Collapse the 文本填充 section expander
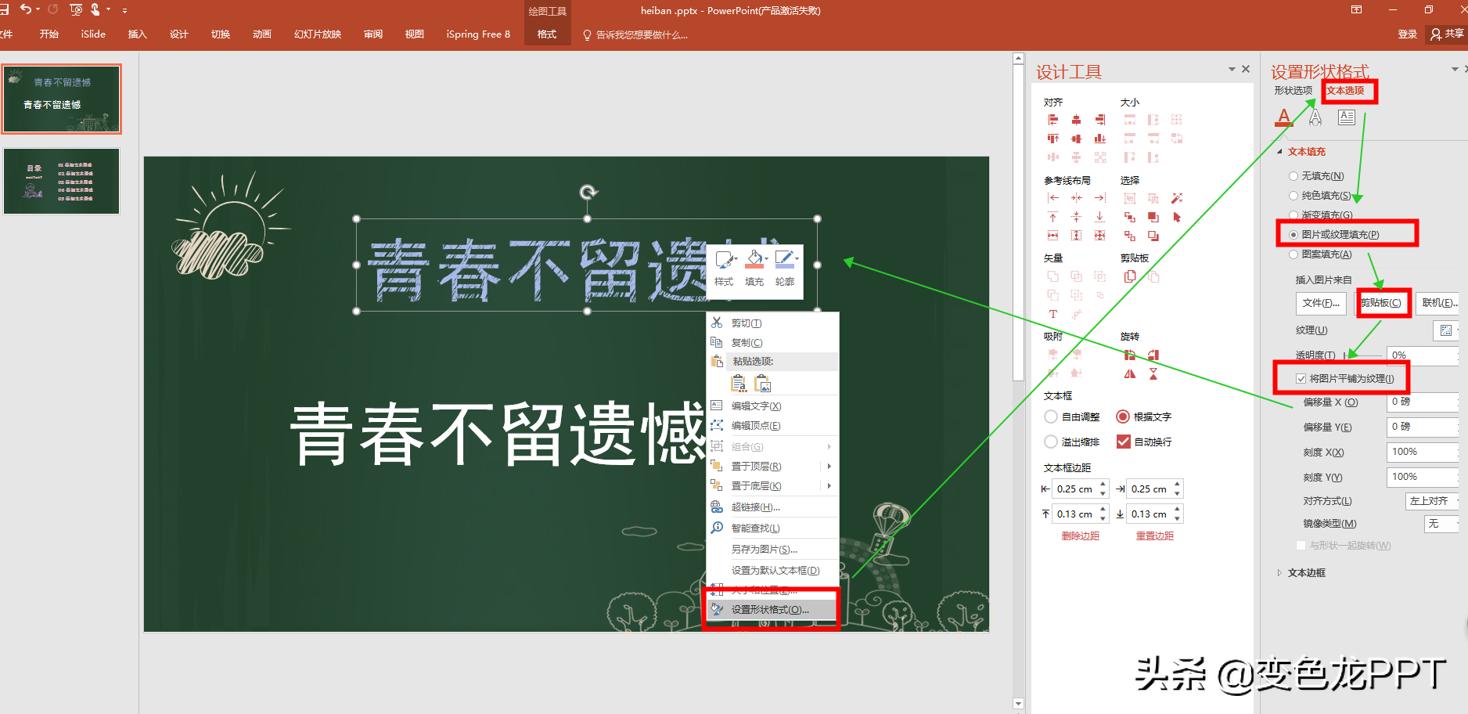Viewport: 1468px width, 714px height. point(1279,151)
